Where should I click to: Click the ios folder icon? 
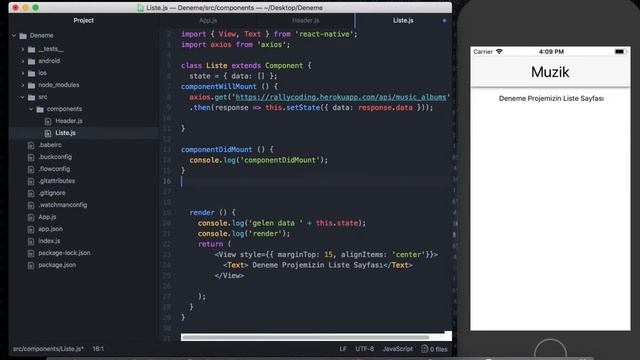(31, 73)
